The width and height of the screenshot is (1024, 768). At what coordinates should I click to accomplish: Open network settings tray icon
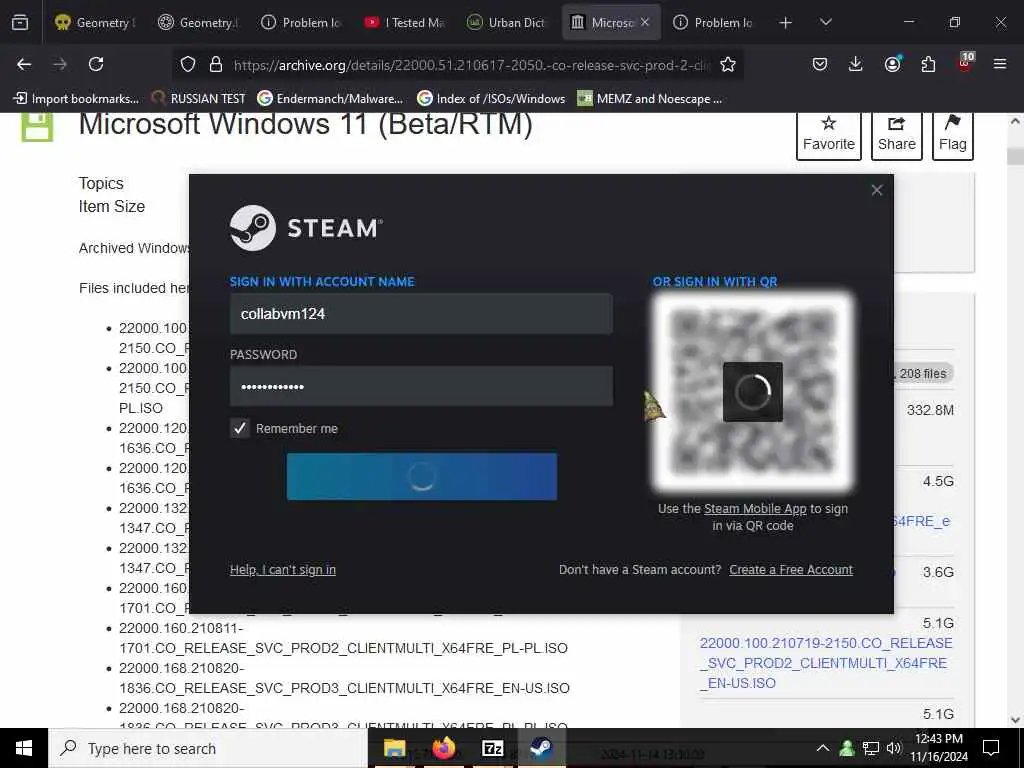(x=871, y=748)
